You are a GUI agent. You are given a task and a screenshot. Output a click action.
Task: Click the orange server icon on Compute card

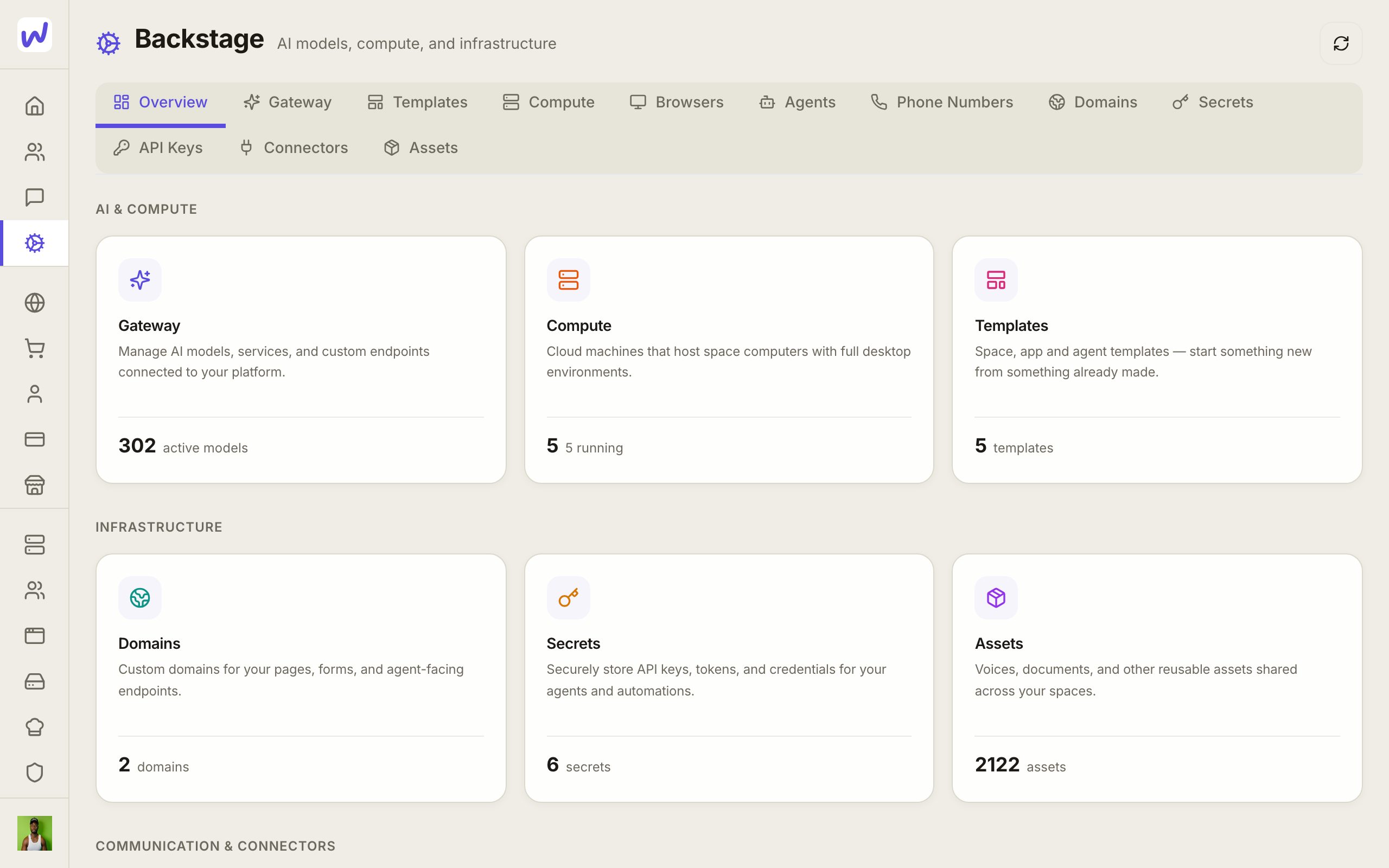click(568, 279)
